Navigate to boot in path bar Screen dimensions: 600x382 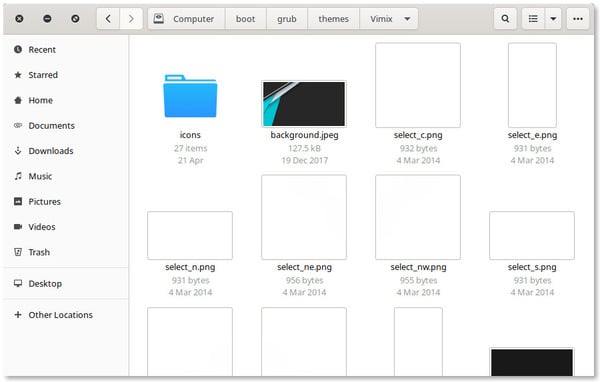pos(245,19)
